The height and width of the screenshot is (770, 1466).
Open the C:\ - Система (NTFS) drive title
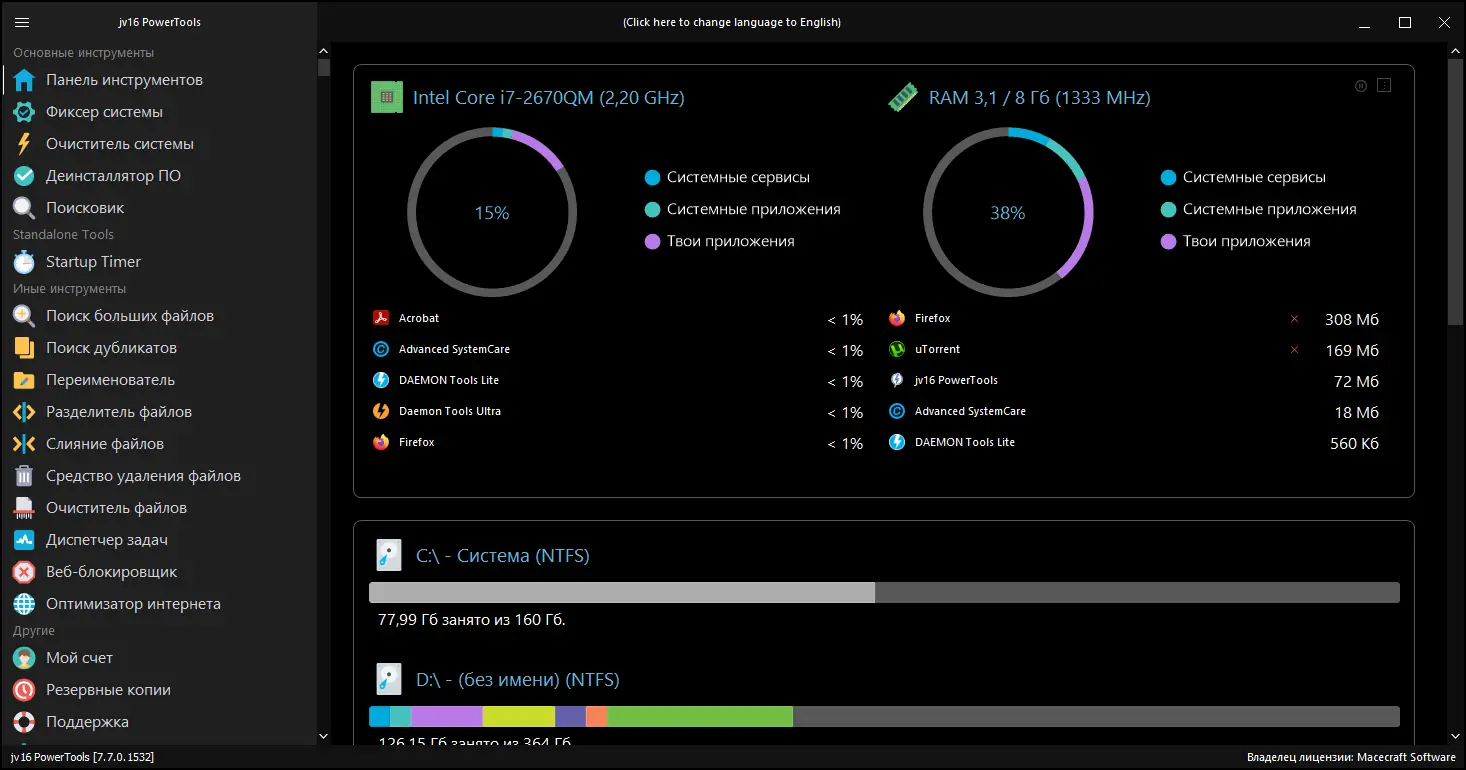coord(503,555)
